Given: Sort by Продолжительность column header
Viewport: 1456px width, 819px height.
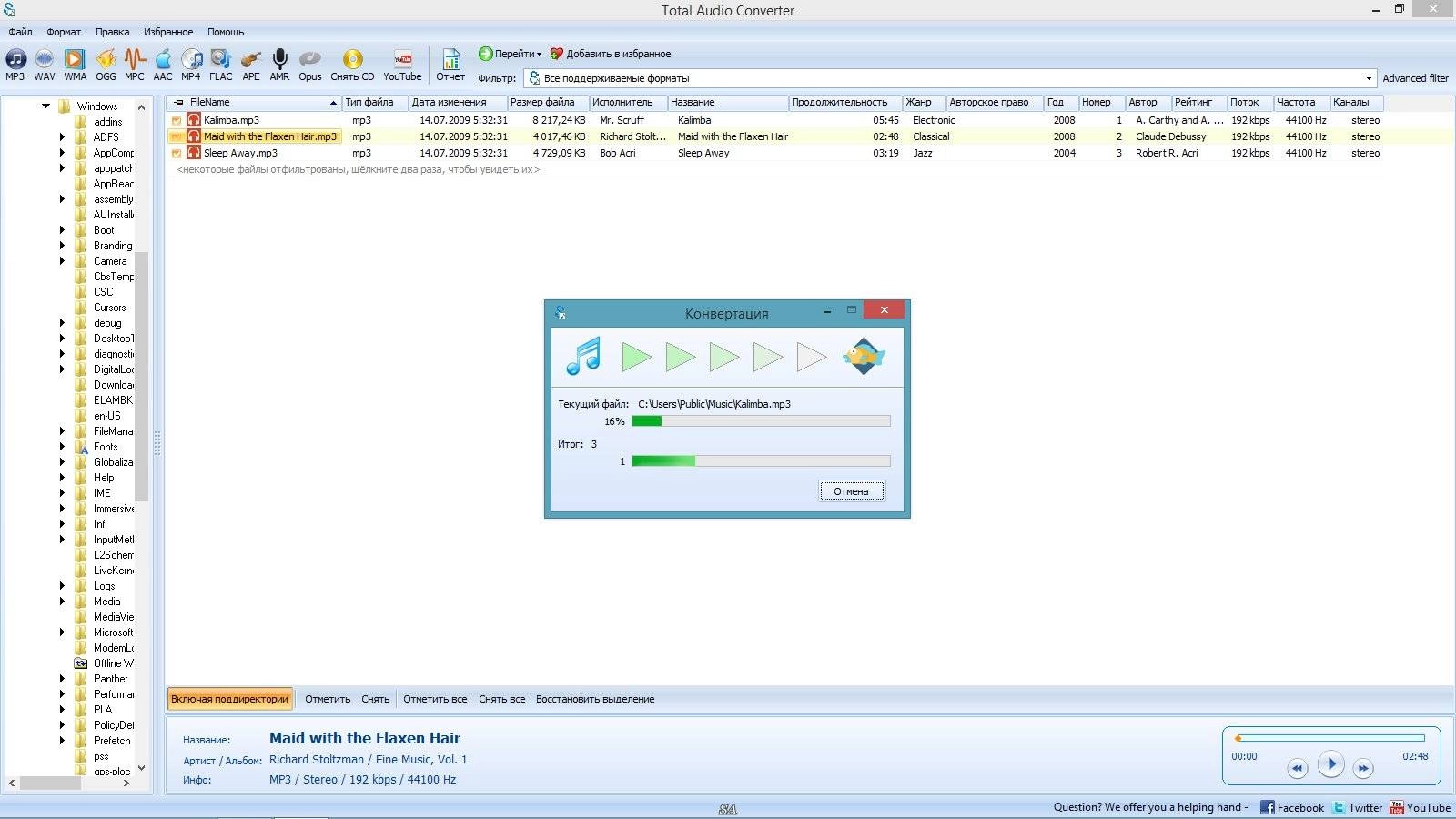Looking at the screenshot, I should point(844,102).
